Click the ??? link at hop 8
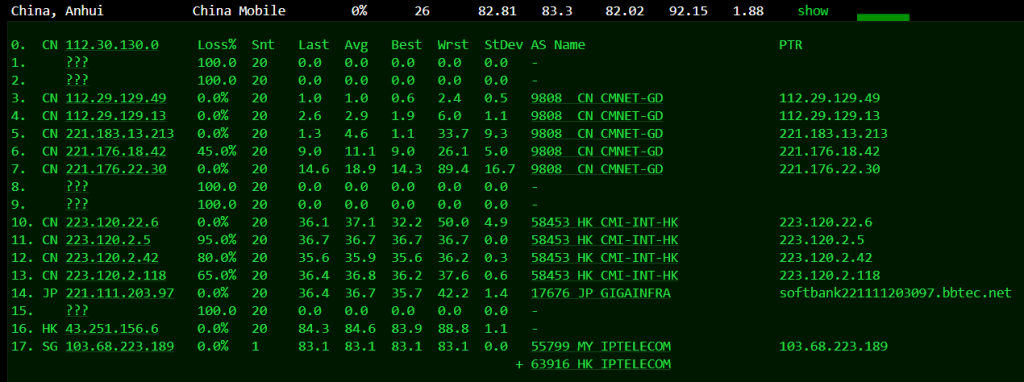Screen dimensions: 1024x382 tap(77, 186)
